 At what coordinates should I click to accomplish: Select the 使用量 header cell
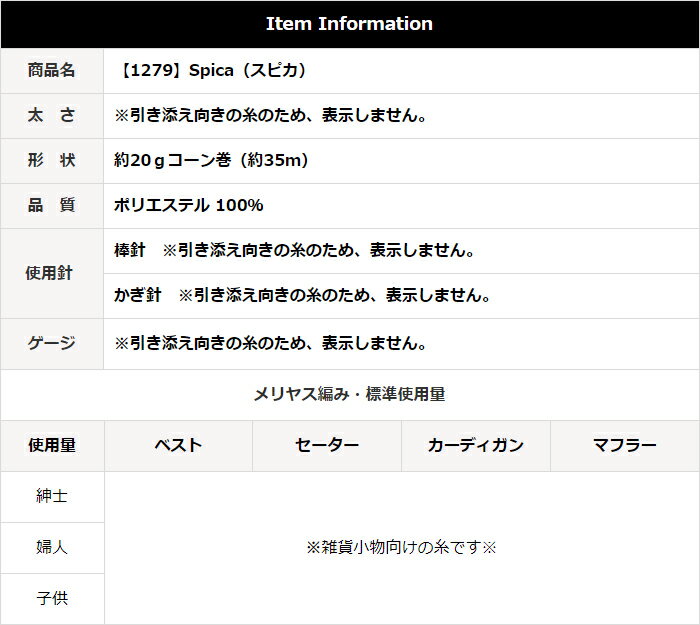coord(52,446)
